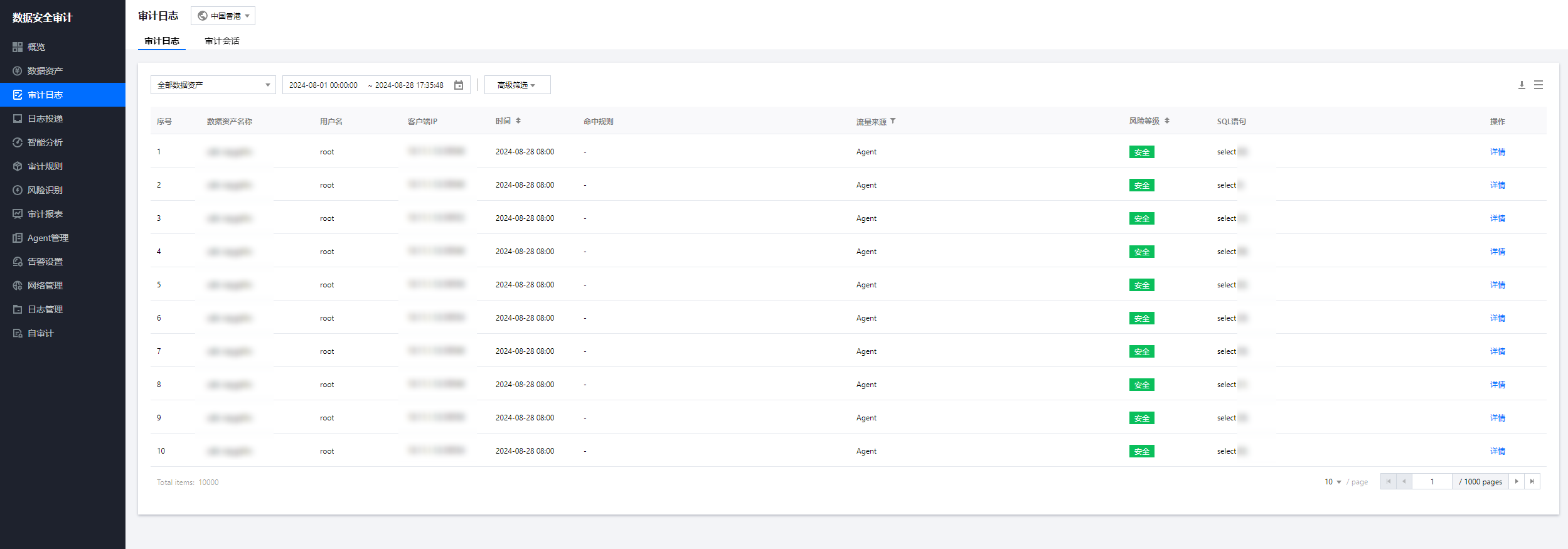Open 日志投递 in the sidebar menu
Screen dimensions: 1568x549
(x=63, y=119)
